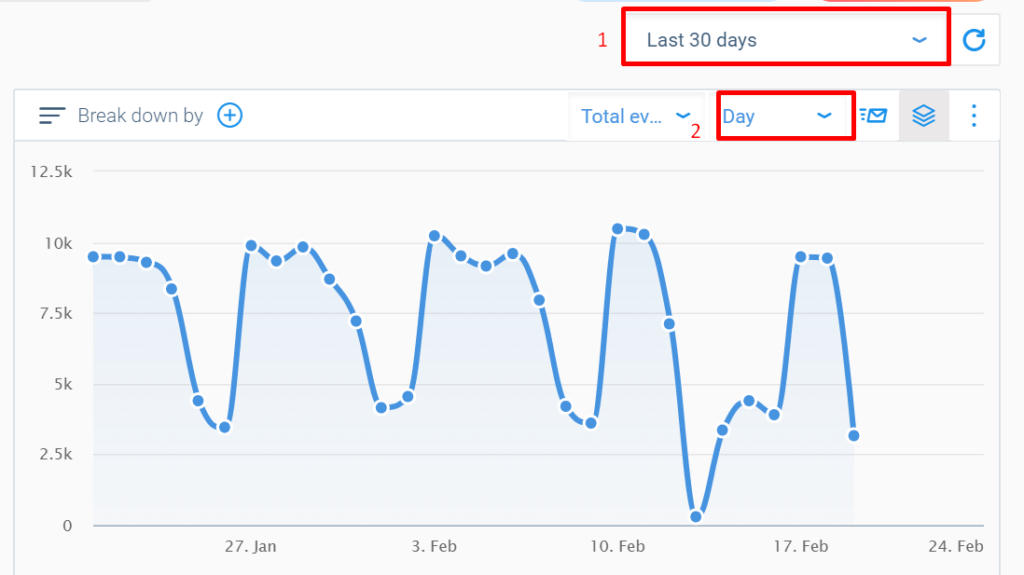This screenshot has height=575, width=1024.
Task: Open the three-dot more options menu
Action: point(974,116)
